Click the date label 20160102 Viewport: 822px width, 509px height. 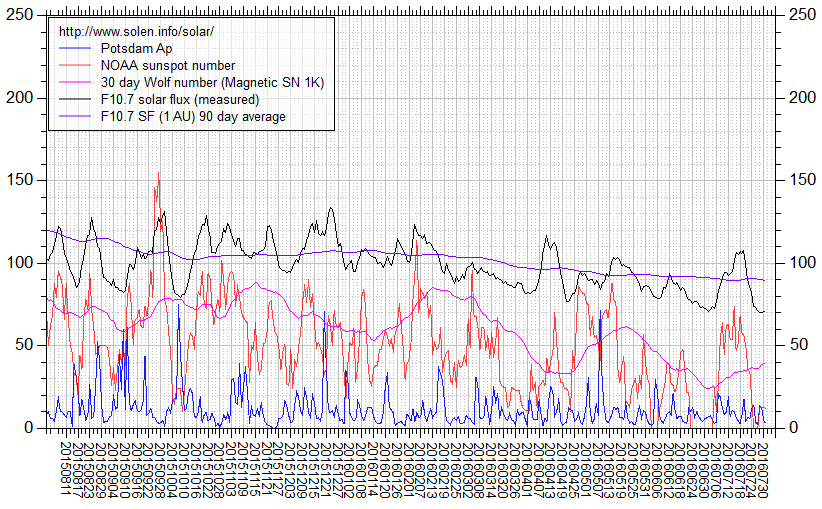tap(349, 470)
